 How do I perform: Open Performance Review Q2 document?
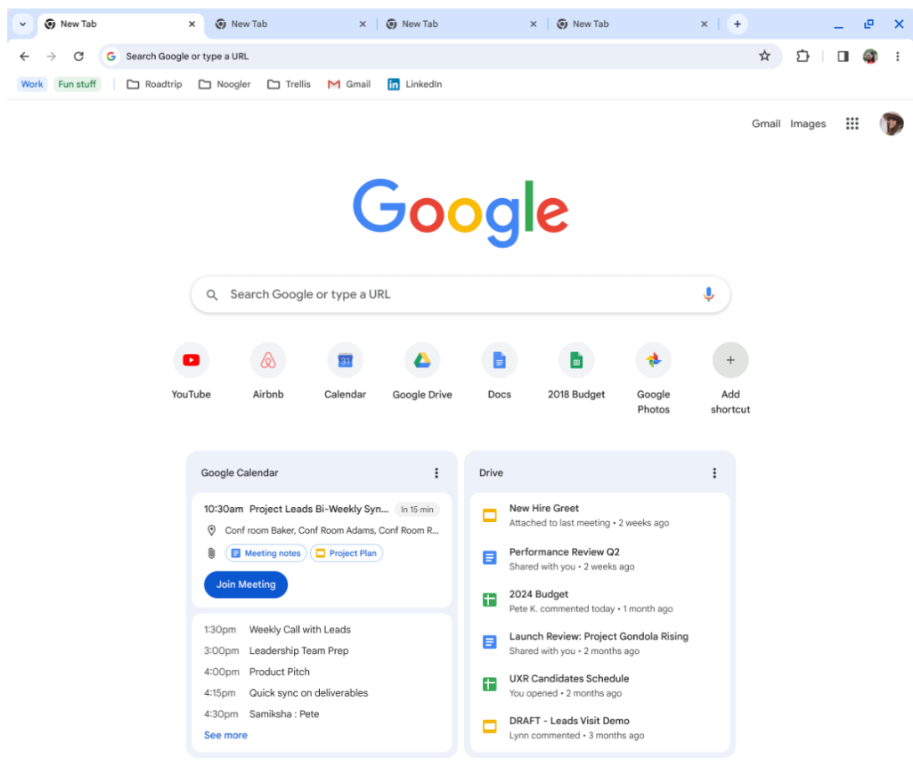600,559
